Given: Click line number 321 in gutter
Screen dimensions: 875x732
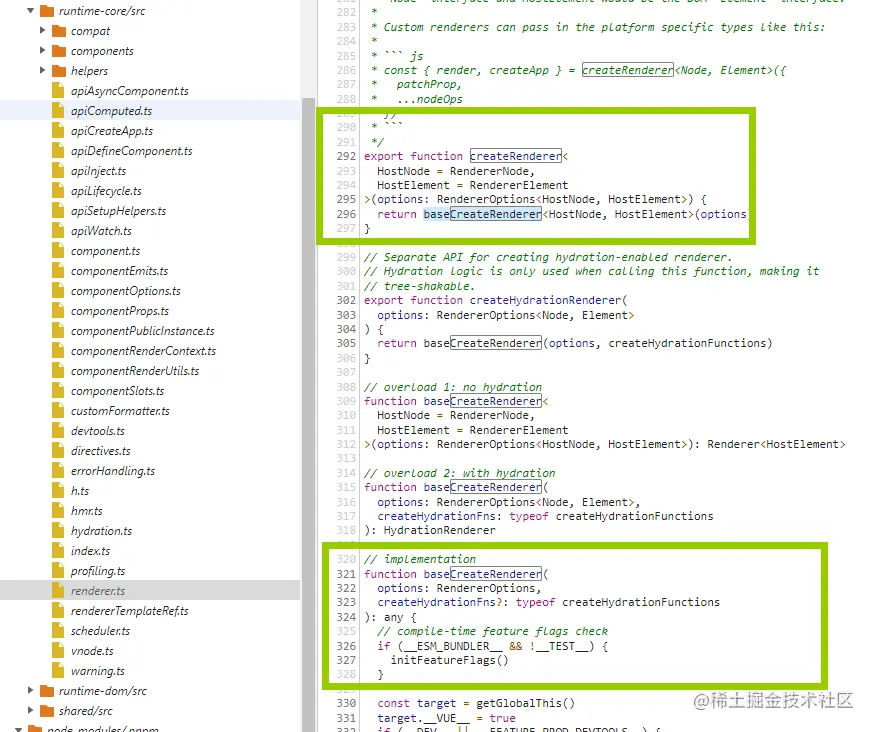Looking at the screenshot, I should click(346, 574).
